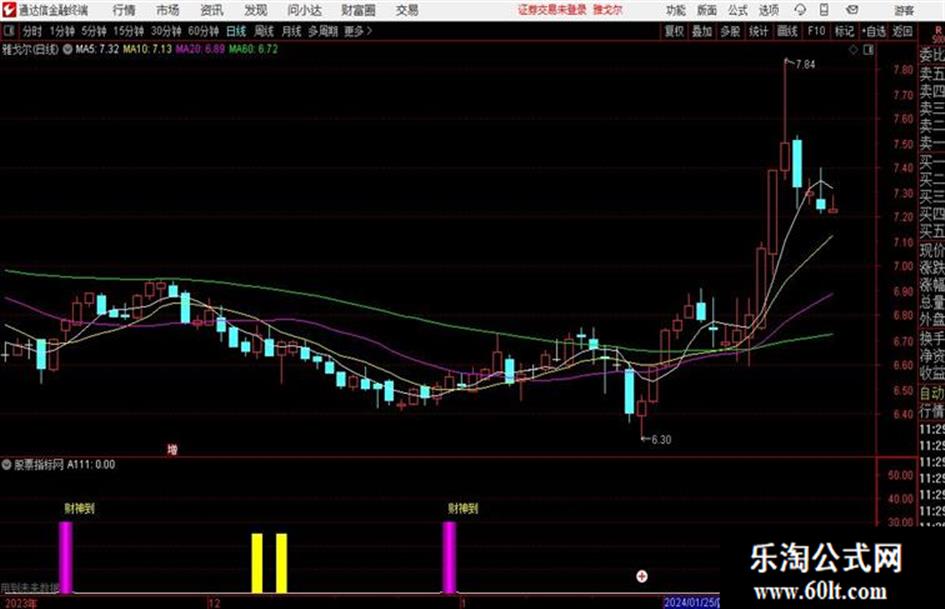The height and width of the screenshot is (609, 945).
Task: Open the headset customer service icon
Action: tap(800, 10)
